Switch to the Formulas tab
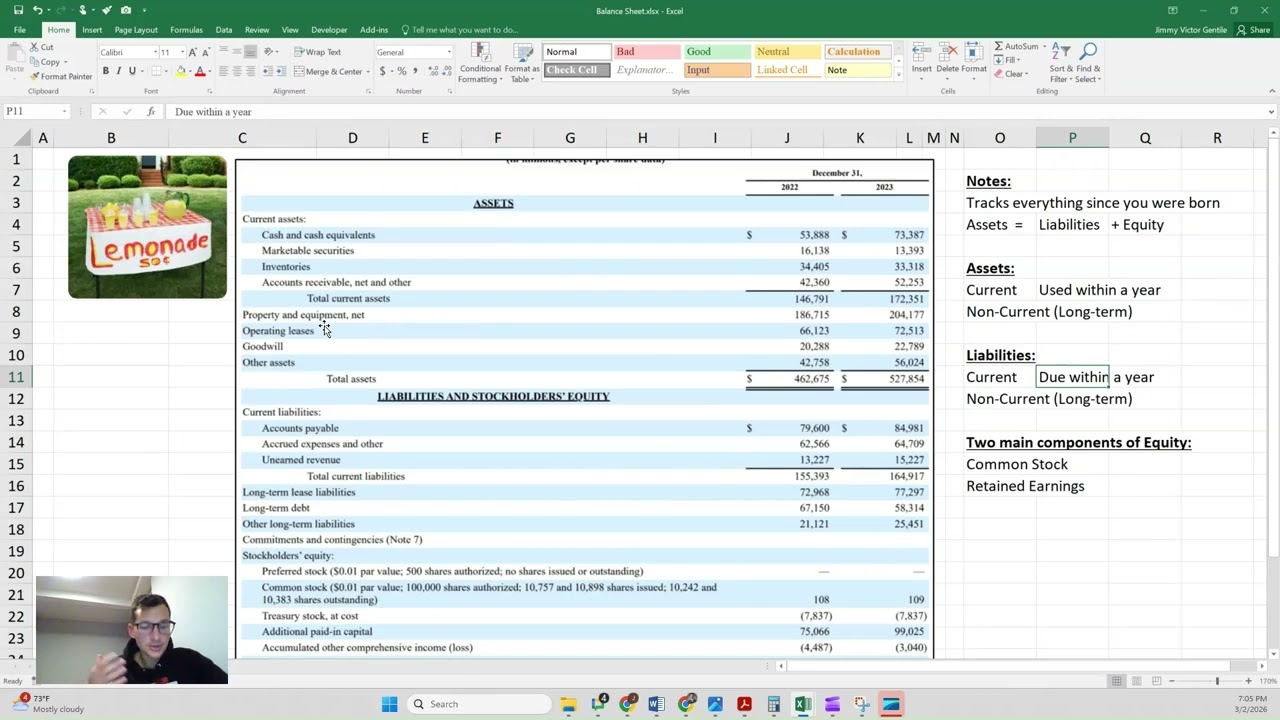 [x=186, y=30]
